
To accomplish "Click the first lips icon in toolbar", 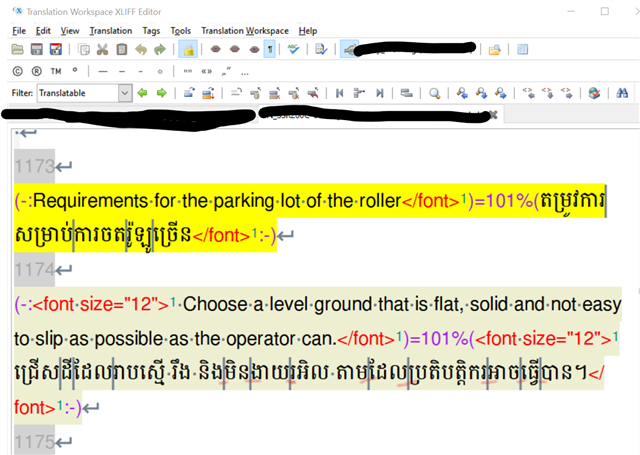I will 216,49.
